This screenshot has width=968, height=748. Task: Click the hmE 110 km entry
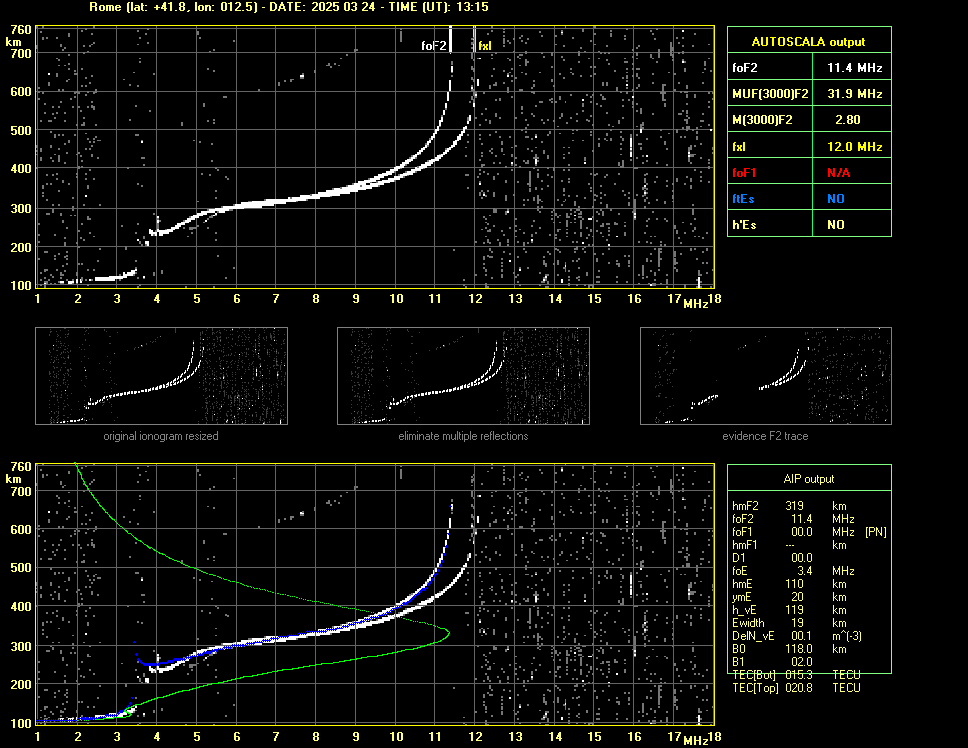coord(788,584)
